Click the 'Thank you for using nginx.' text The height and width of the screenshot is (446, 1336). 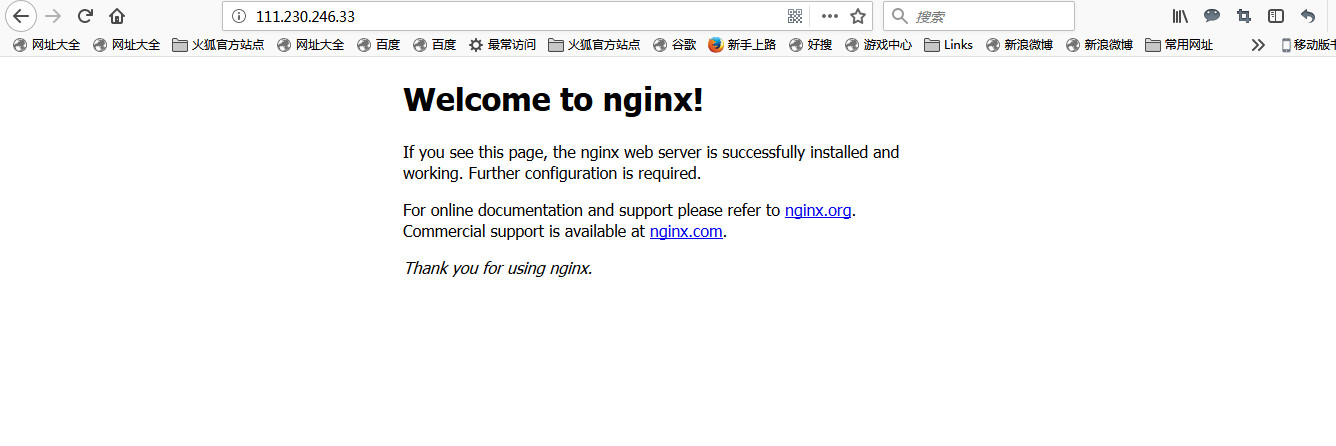498,268
